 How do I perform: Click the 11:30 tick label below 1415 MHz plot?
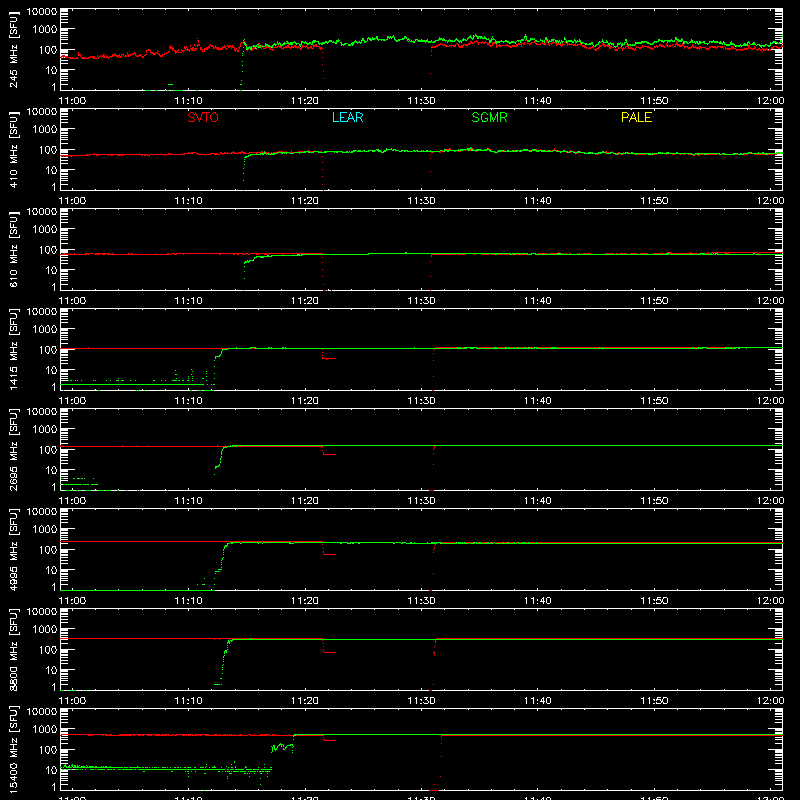421,401
